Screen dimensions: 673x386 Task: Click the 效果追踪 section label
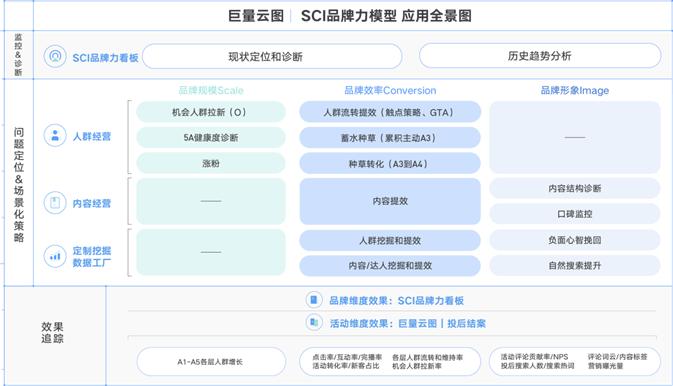[x=52, y=332]
